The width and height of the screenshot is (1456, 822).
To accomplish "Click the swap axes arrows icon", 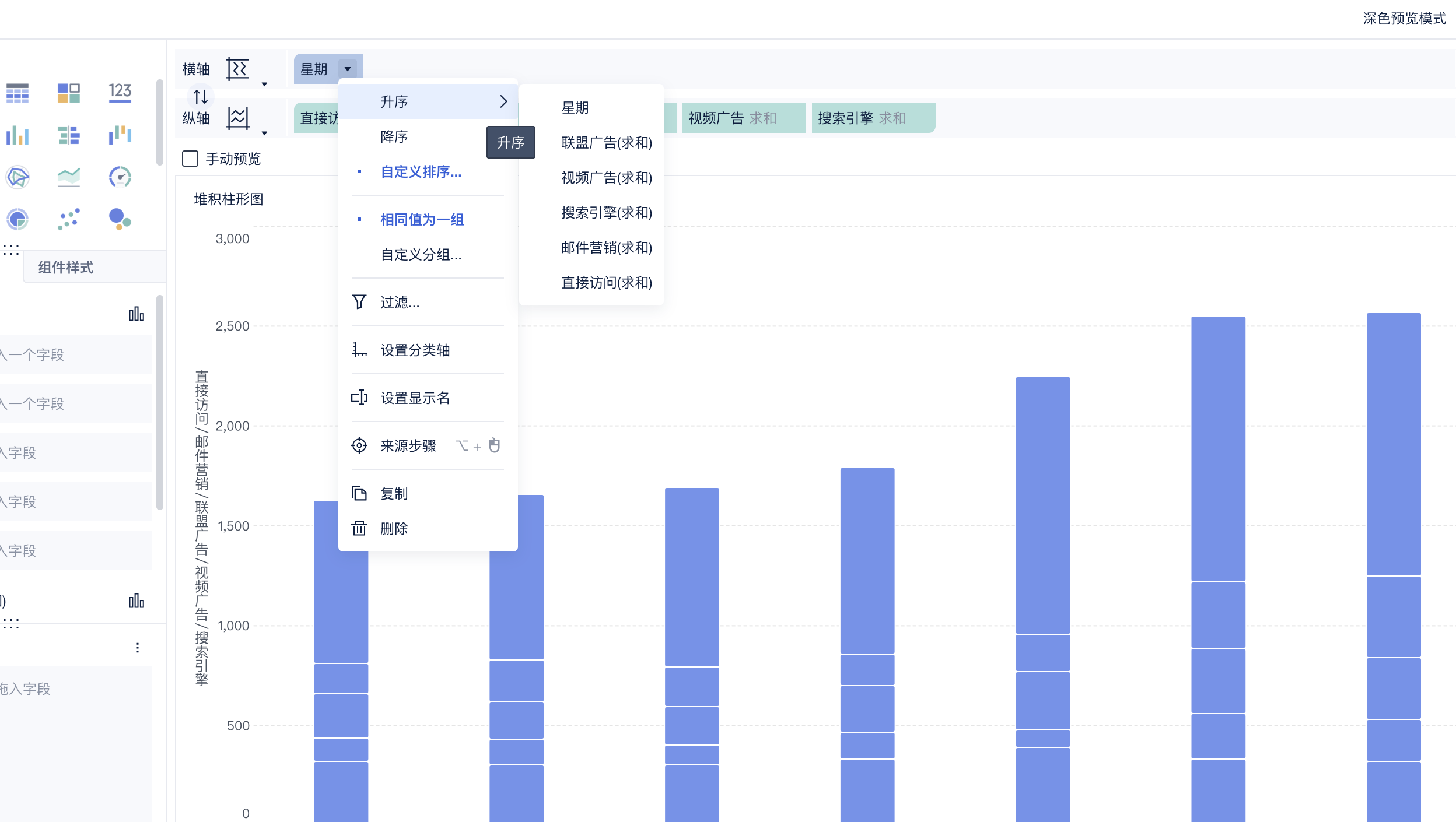I will [x=201, y=97].
